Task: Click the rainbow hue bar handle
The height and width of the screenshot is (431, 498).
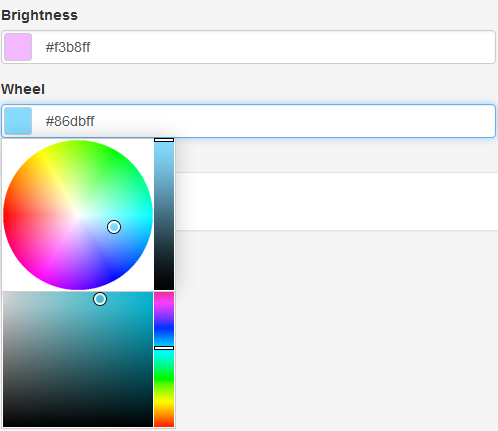Action: (x=164, y=348)
